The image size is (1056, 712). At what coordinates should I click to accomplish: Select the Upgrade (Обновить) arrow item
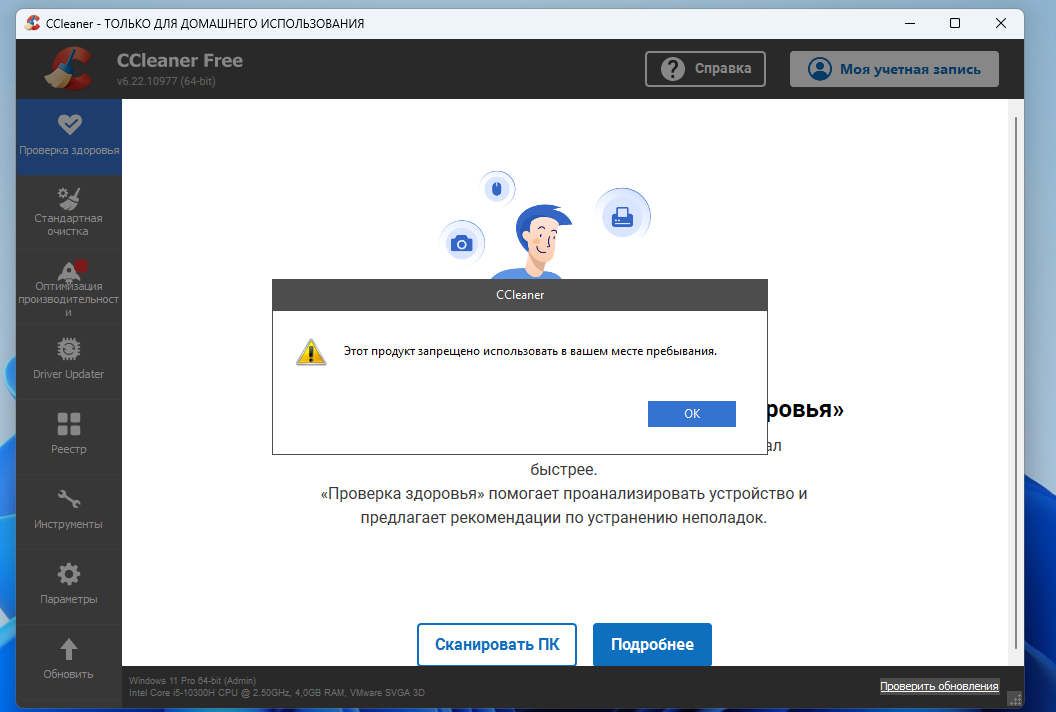(x=69, y=660)
